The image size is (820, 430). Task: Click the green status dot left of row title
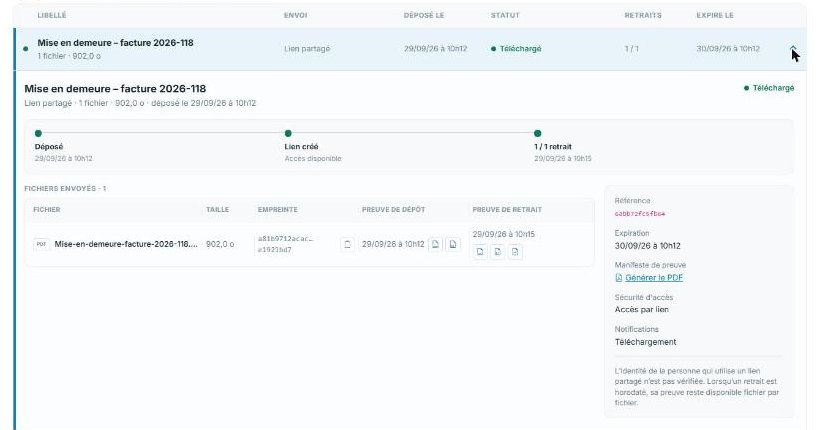click(26, 49)
